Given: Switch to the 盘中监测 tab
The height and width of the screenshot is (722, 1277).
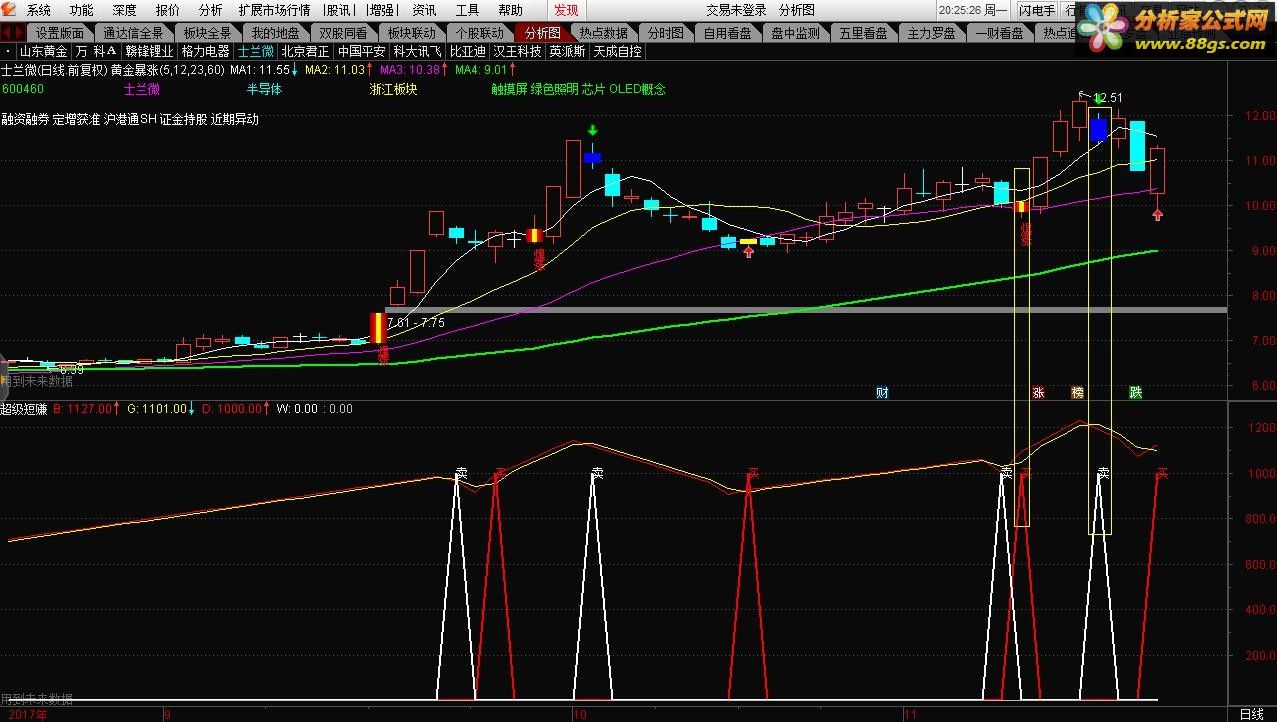Looking at the screenshot, I should pos(796,33).
